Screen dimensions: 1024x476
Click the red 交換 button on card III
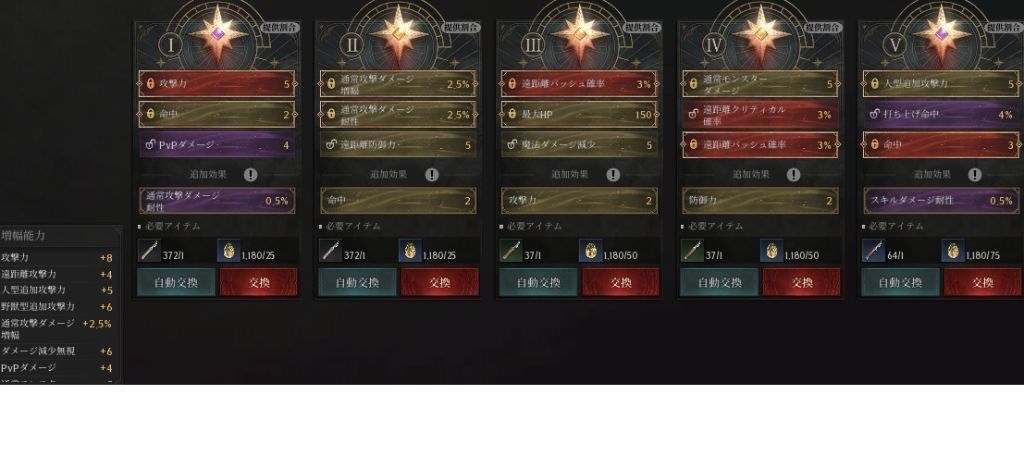pos(620,282)
